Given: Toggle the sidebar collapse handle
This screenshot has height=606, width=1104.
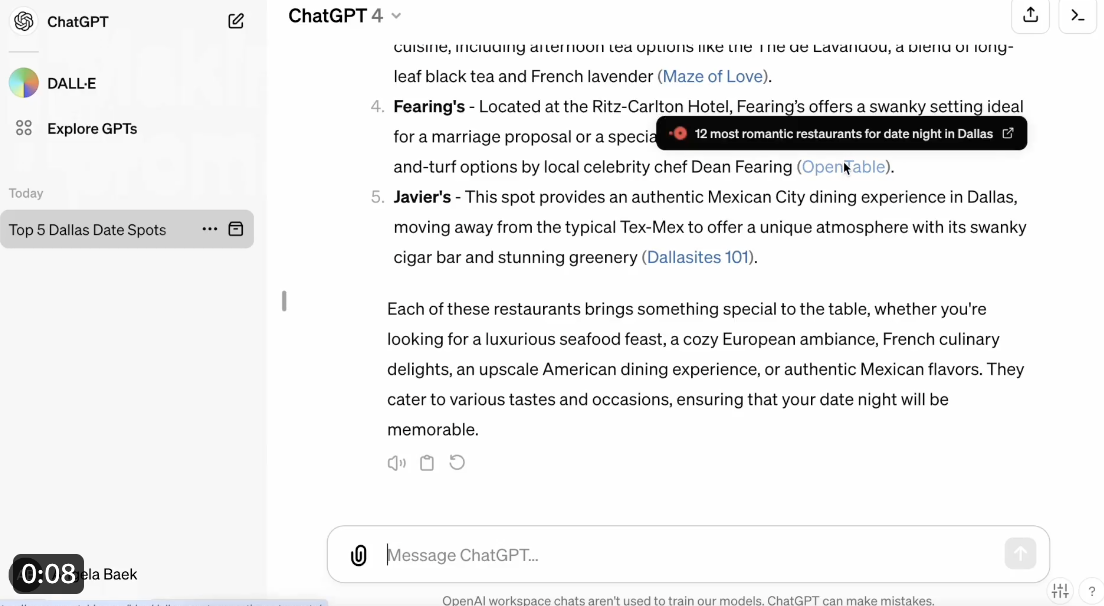Looking at the screenshot, I should [284, 301].
